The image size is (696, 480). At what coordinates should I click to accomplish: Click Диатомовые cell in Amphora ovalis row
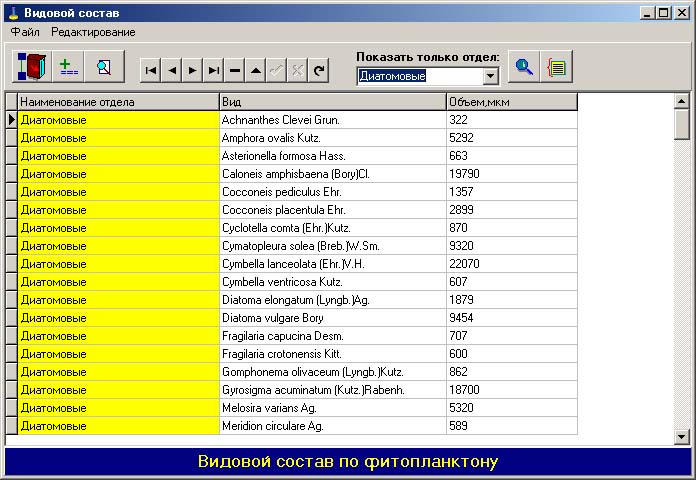(x=118, y=138)
